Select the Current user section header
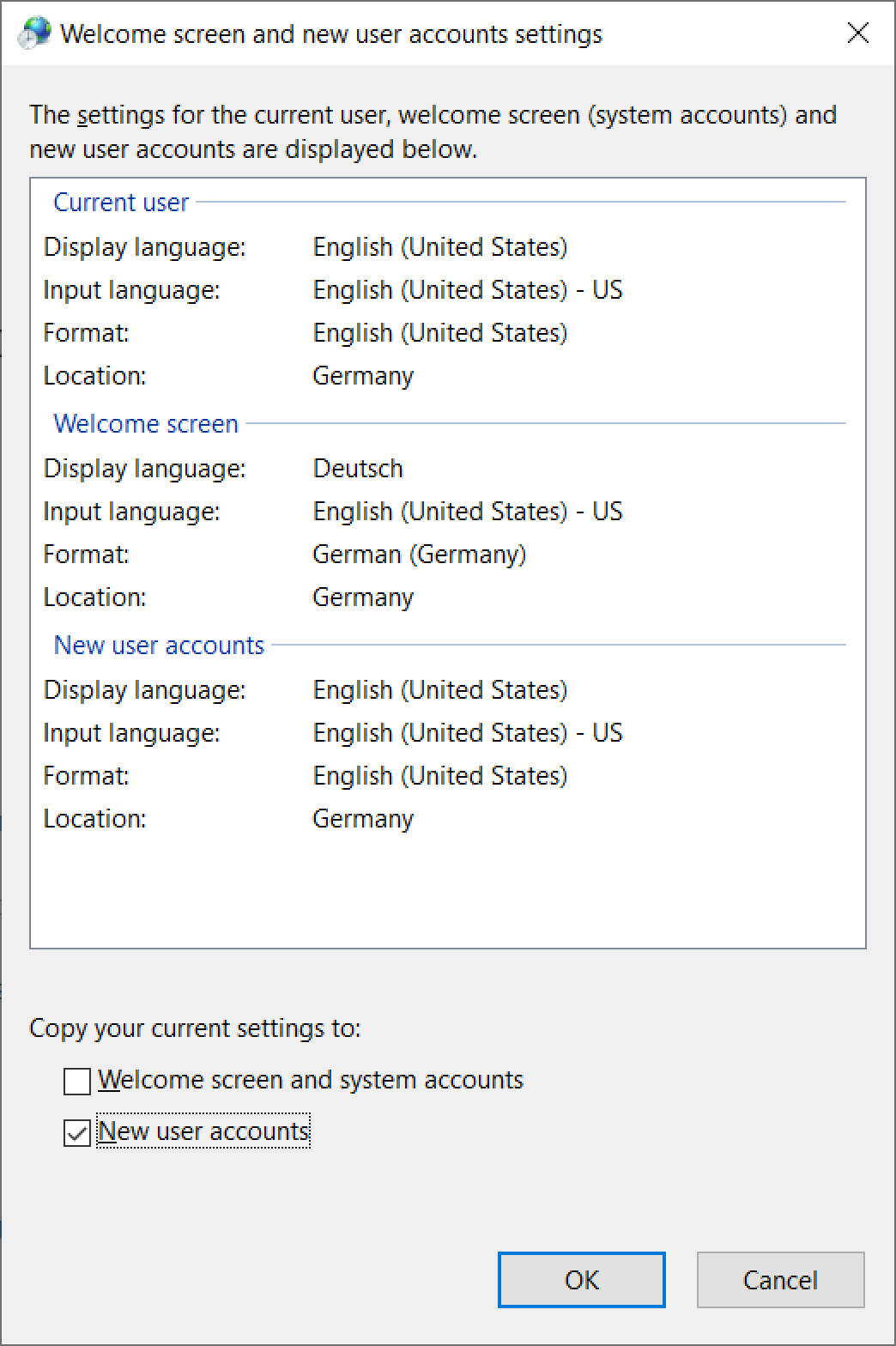The width and height of the screenshot is (896, 1346). 121,203
